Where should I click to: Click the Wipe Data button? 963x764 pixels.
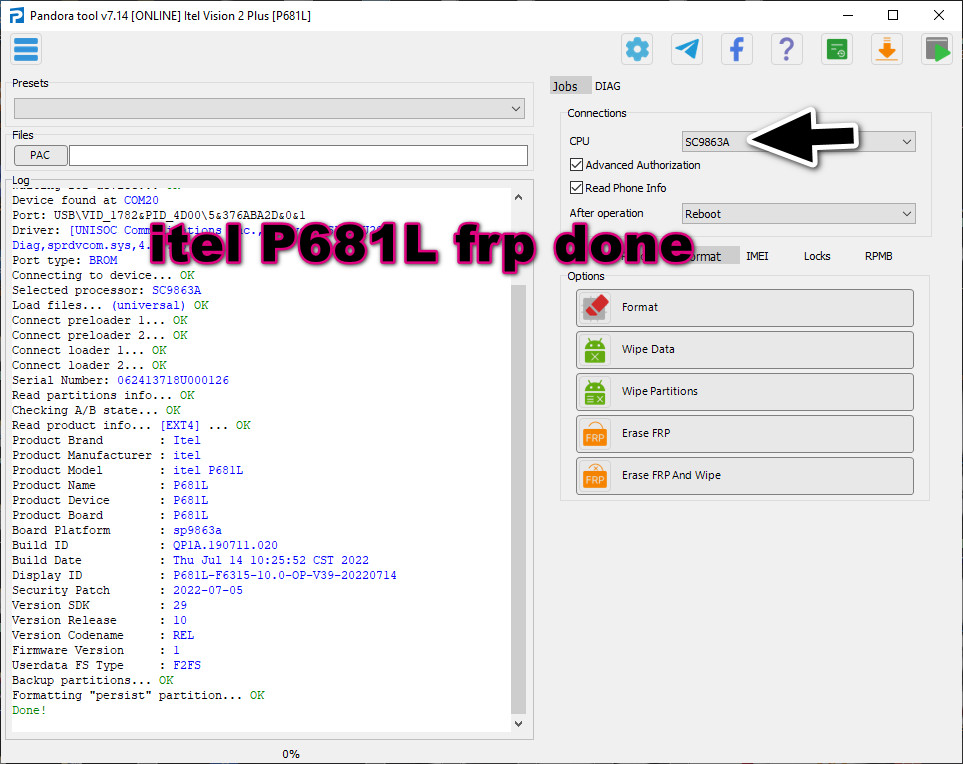(x=744, y=349)
